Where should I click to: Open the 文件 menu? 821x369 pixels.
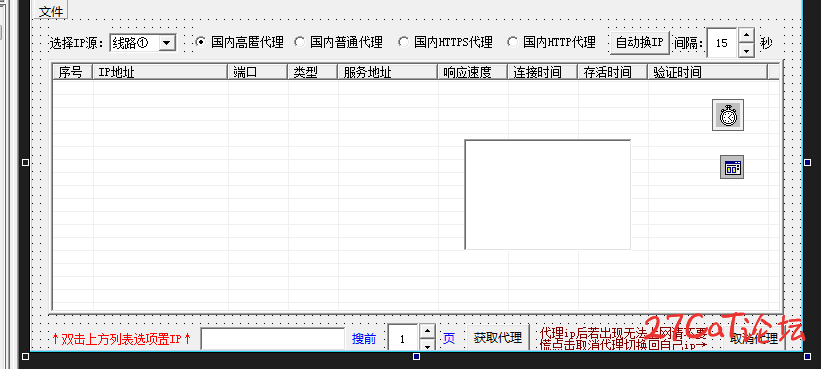51,12
